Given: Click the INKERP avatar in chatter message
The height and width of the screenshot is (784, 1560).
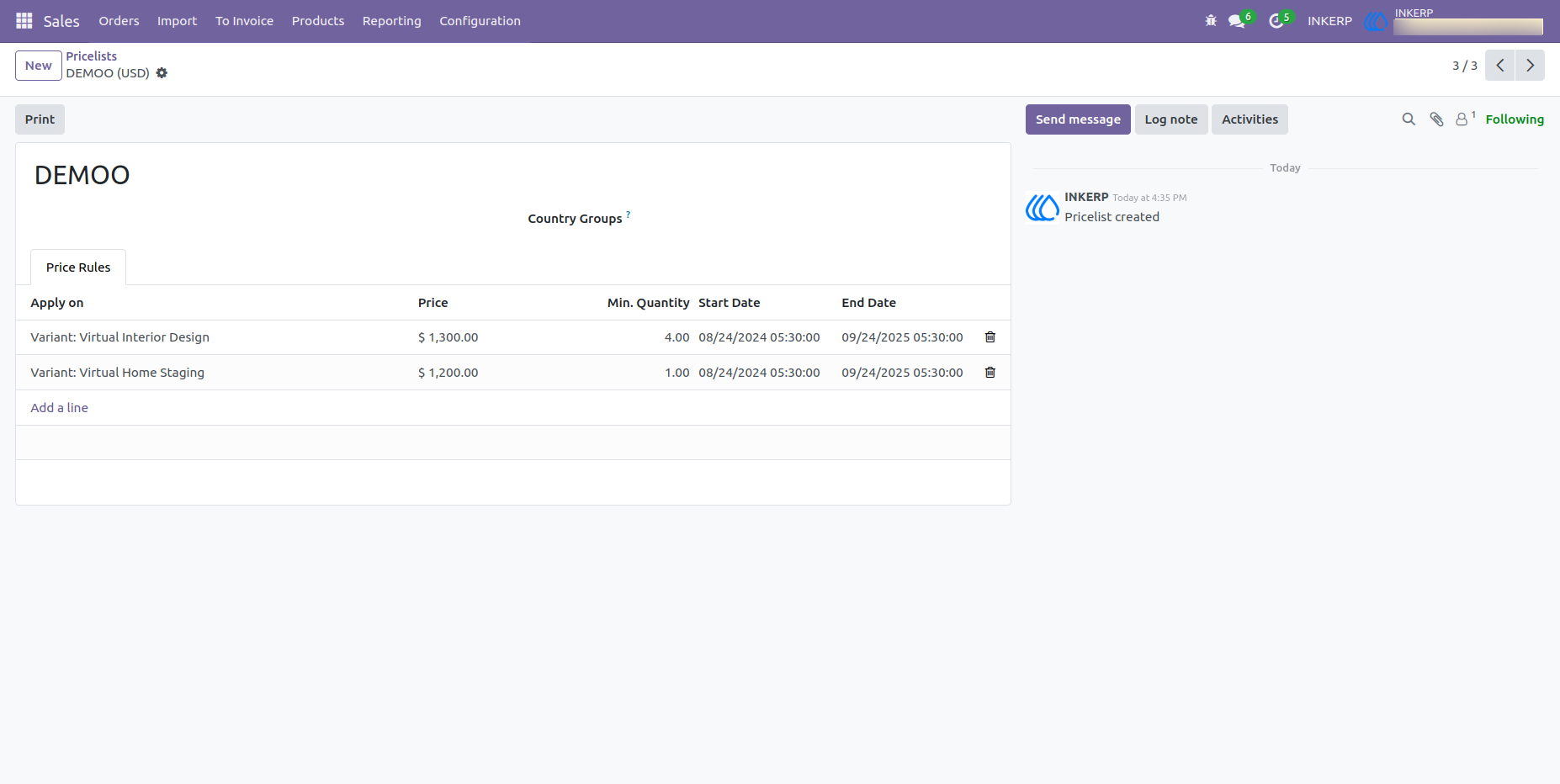Looking at the screenshot, I should click(x=1043, y=208).
